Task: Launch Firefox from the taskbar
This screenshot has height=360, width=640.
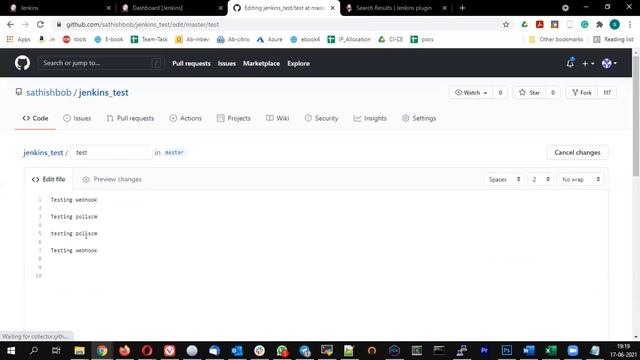Action: pyautogui.click(x=124, y=350)
